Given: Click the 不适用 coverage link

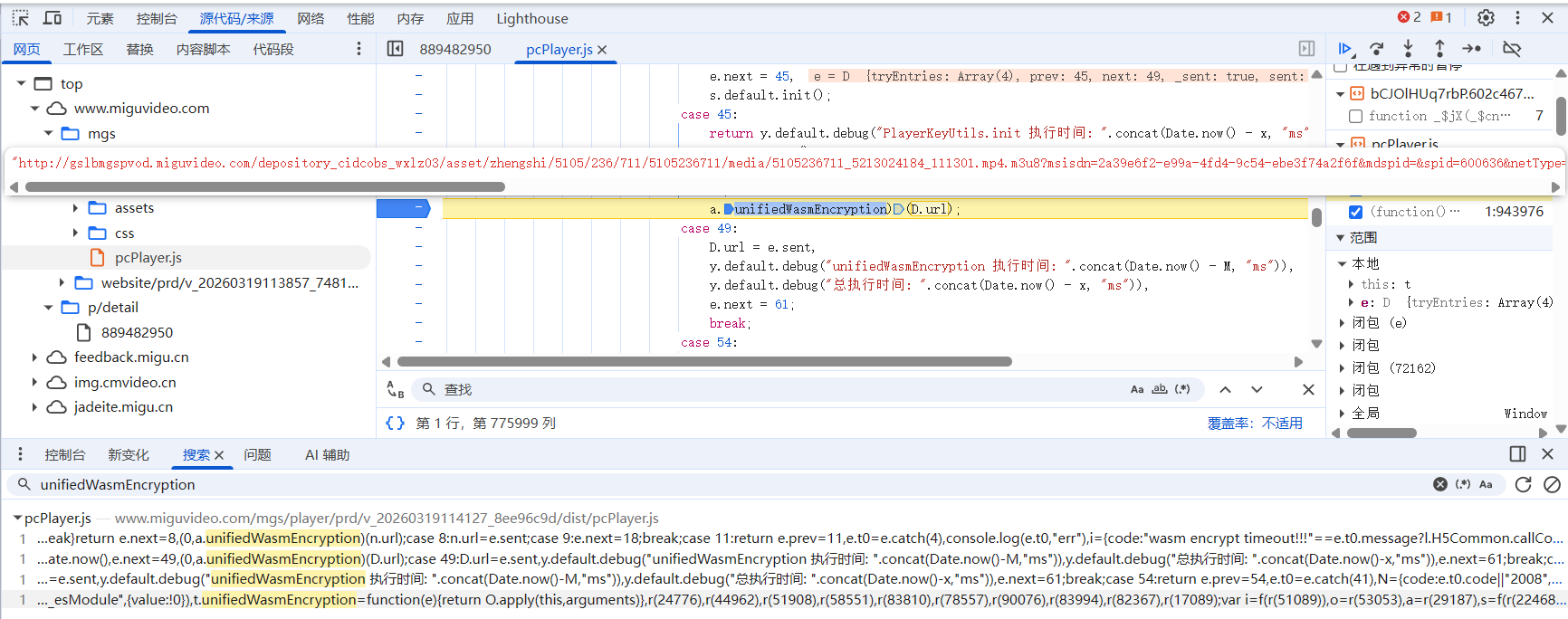Looking at the screenshot, I should [x=1282, y=424].
